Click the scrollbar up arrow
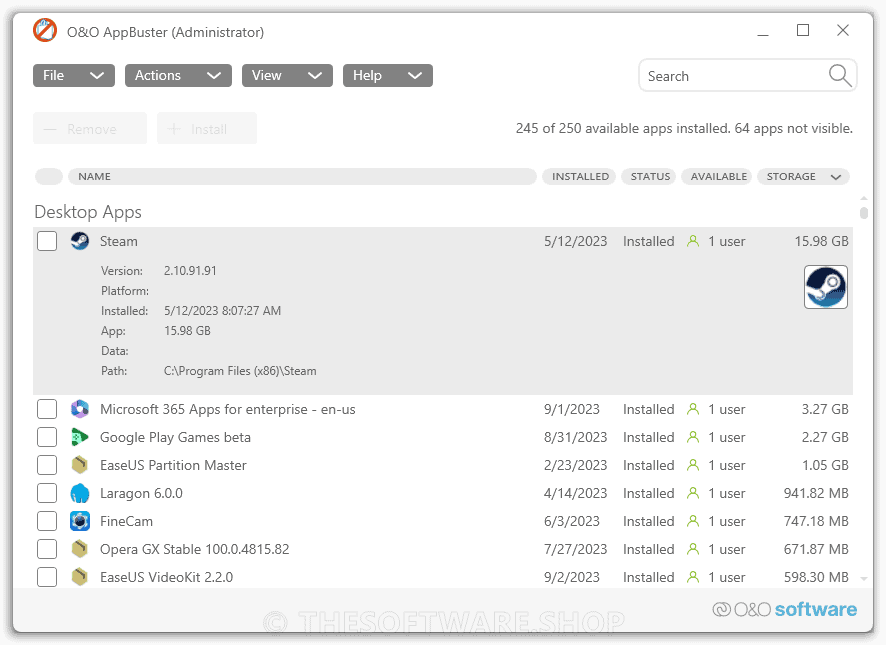The image size is (886, 645). click(863, 198)
